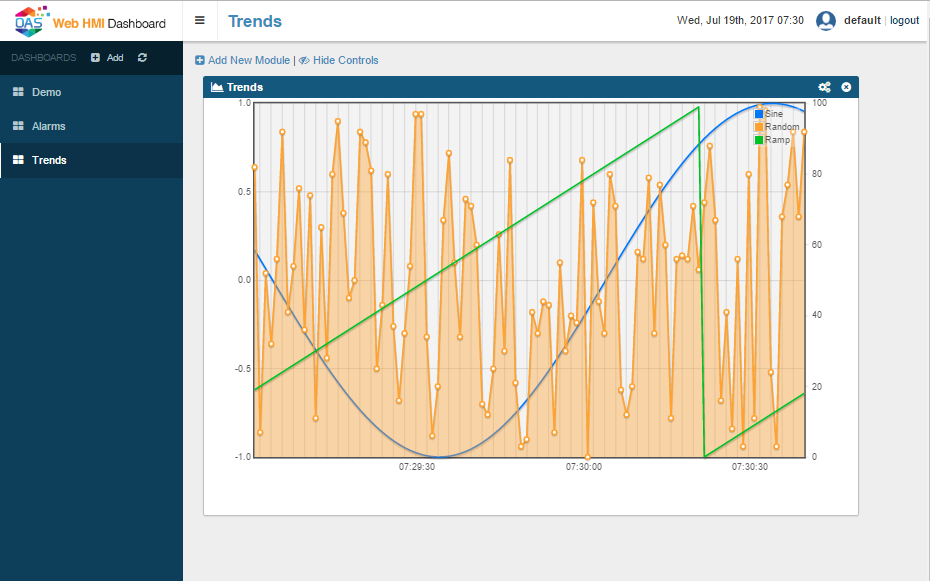This screenshot has width=930, height=581.
Task: Log out via the logout link
Action: pos(904,20)
